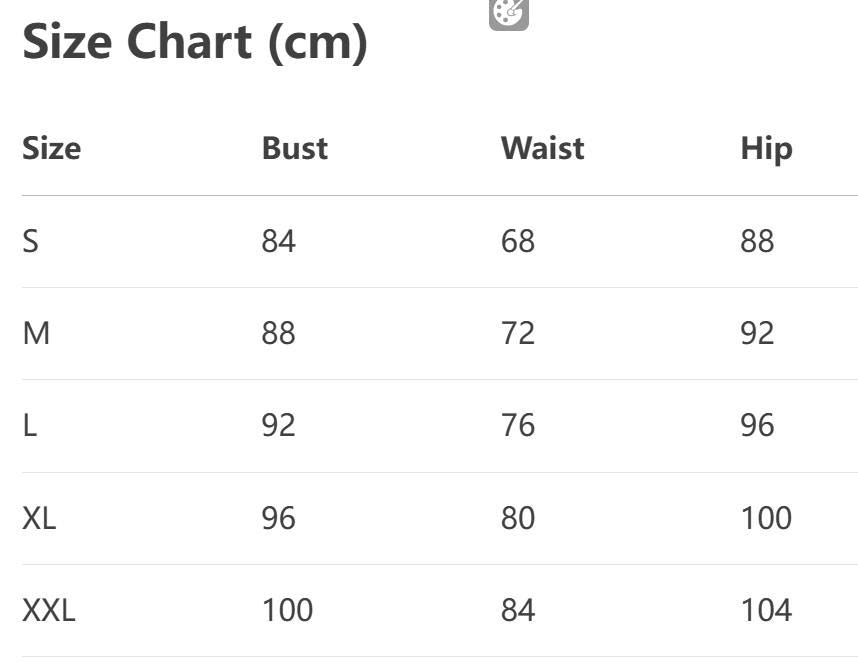Viewport: 858px width, 663px height.
Task: Click the L size row label
Action: 30,425
